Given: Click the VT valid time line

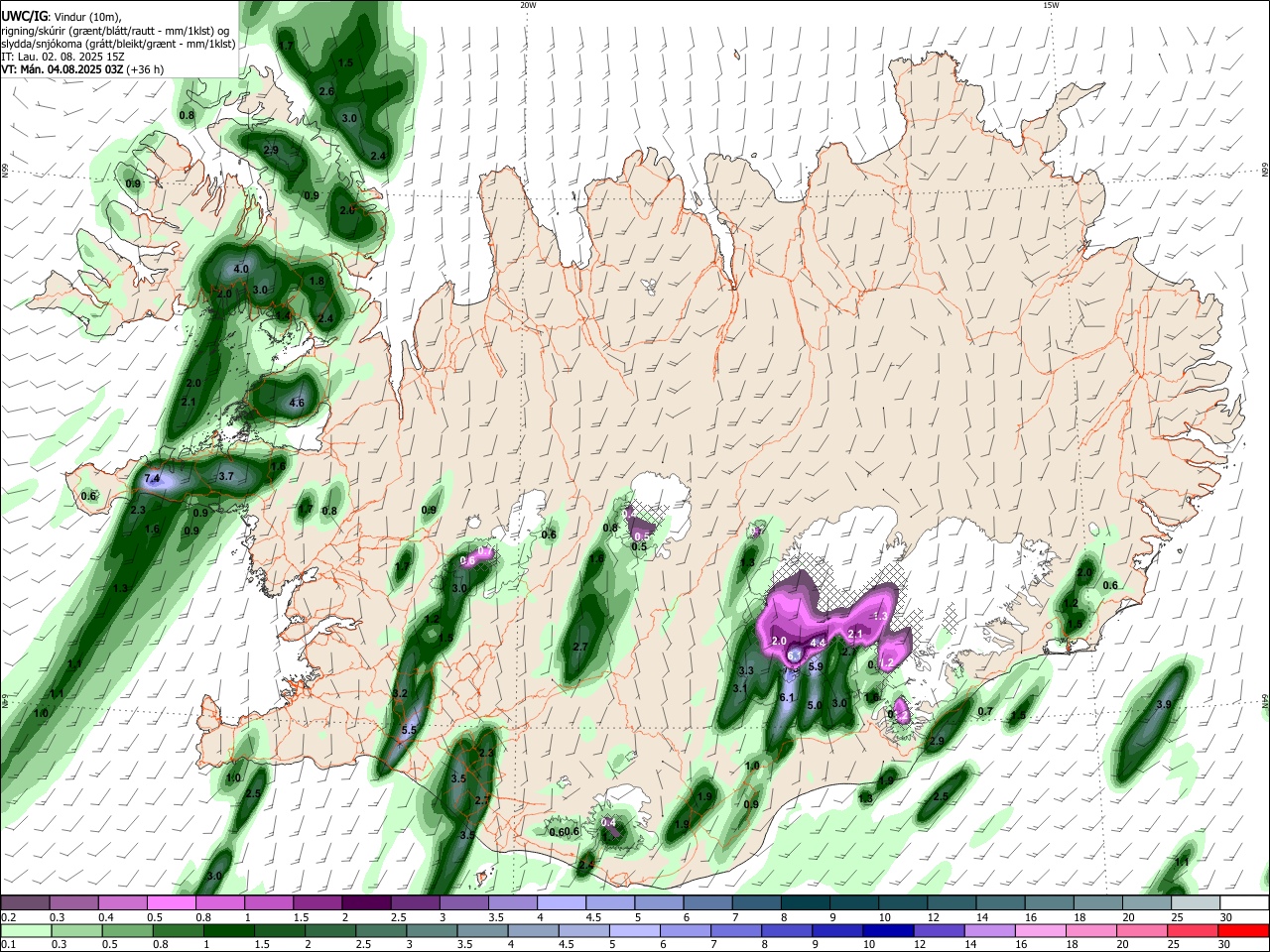Looking at the screenshot, I should (x=83, y=69).
